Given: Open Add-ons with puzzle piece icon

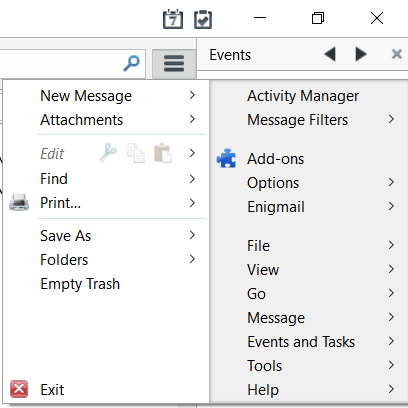Looking at the screenshot, I should coord(226,158).
